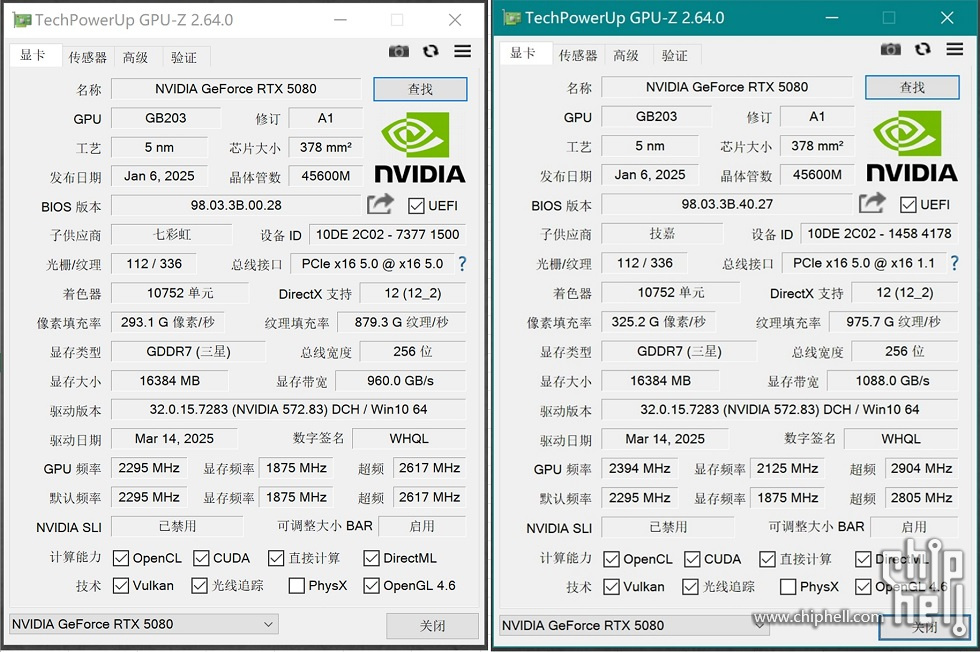Click the BIOS share icon in right window
The image size is (980, 652).
tap(872, 203)
